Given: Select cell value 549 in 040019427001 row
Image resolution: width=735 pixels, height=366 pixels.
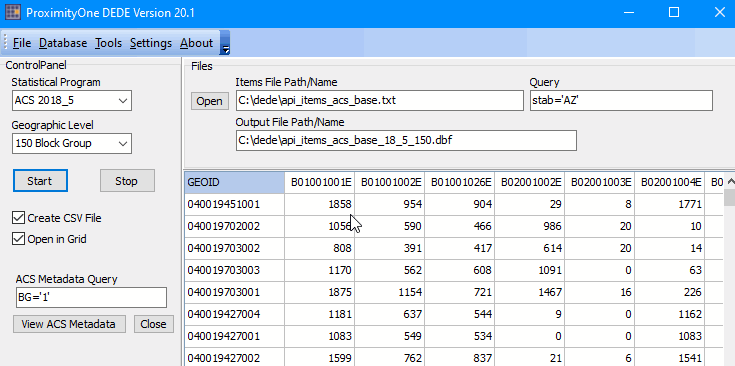Looking at the screenshot, I should pos(390,336).
